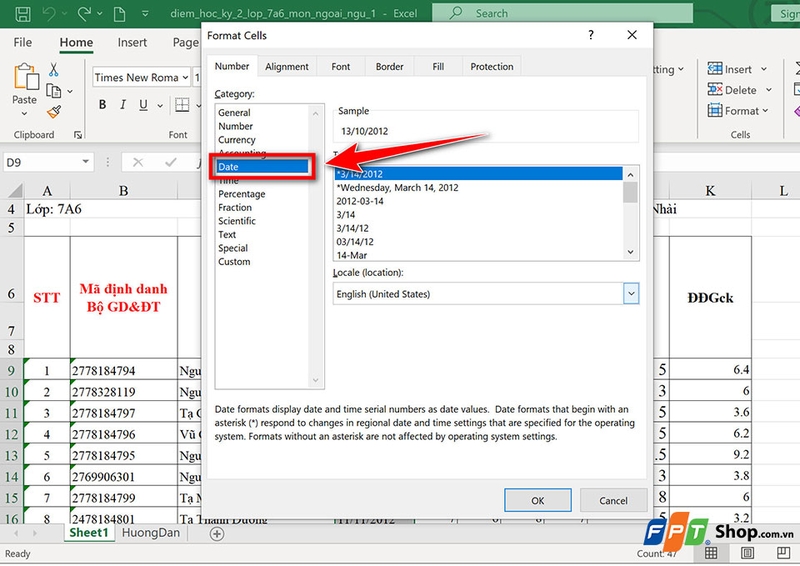Open the Locale English (United States) dropdown
The image size is (800, 566).
click(x=631, y=293)
